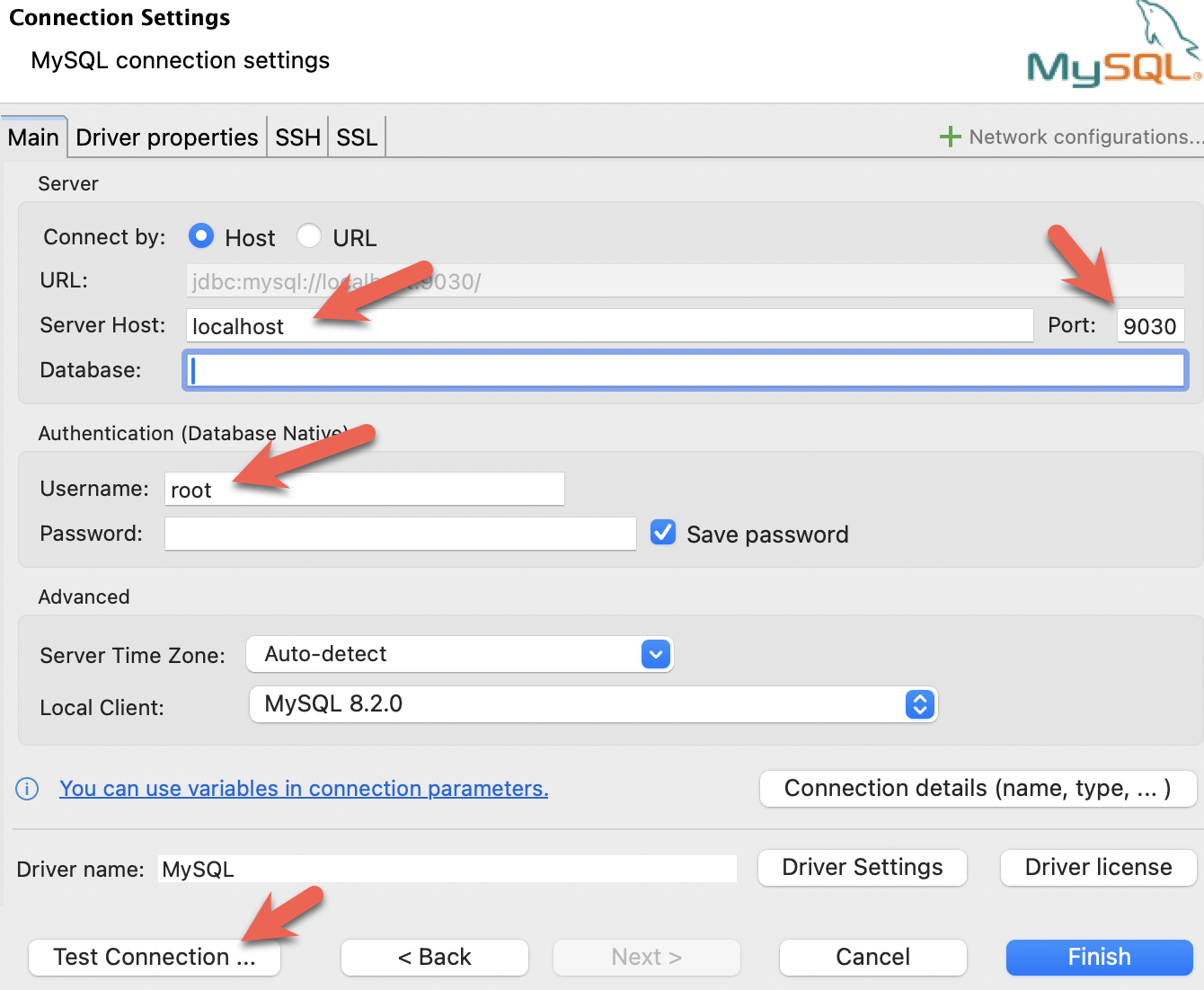This screenshot has height=990, width=1204.
Task: View the Driver license
Action: click(x=1097, y=867)
